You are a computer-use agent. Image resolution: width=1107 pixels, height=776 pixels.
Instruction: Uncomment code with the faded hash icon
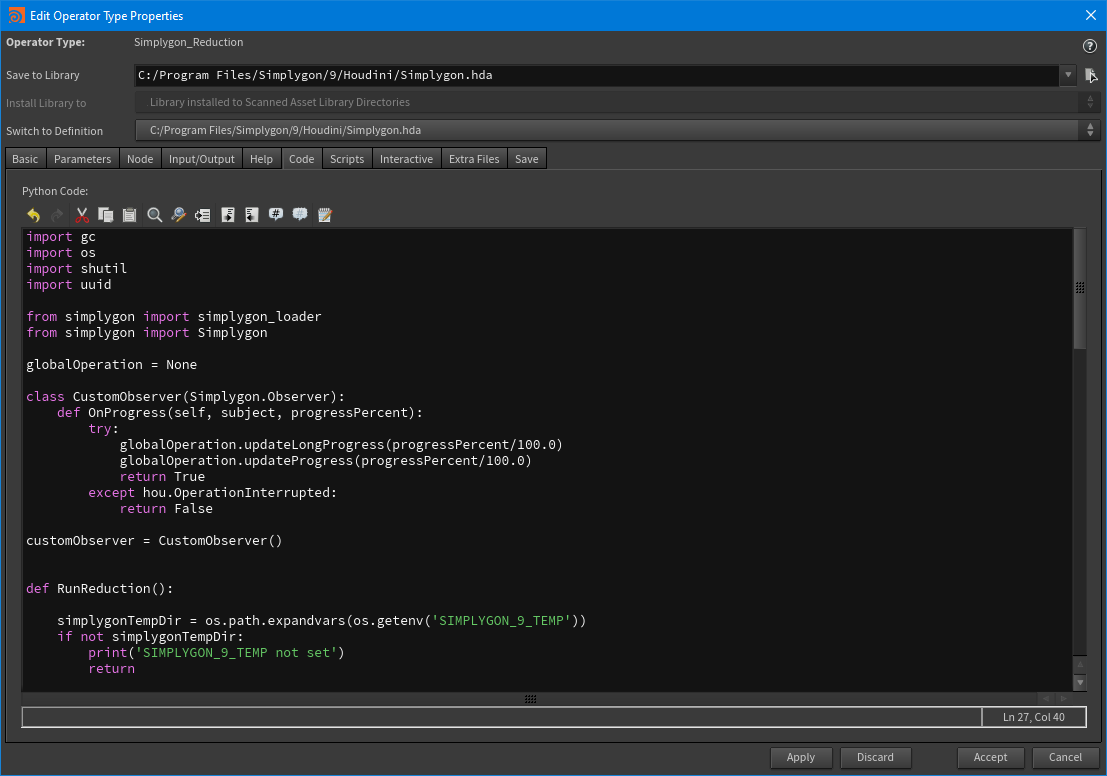point(300,215)
